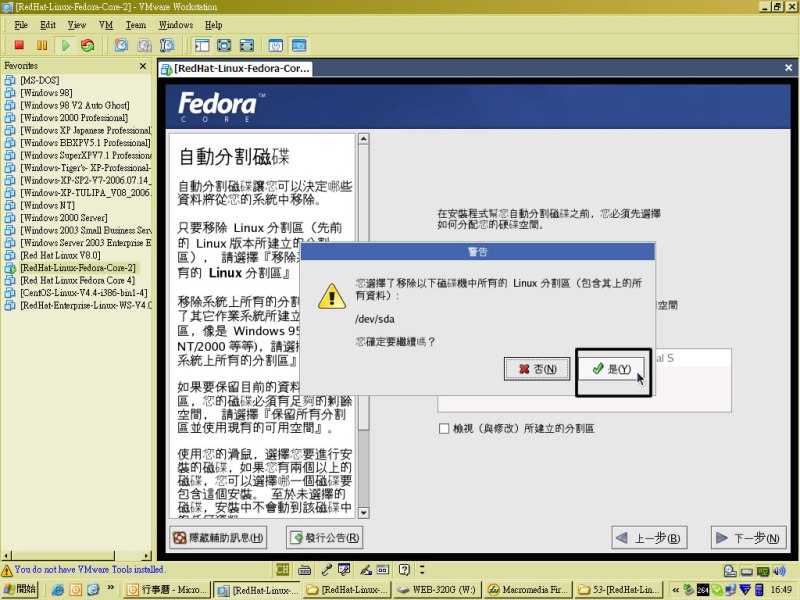Switch to the WEB-320G (W:) taskbar button
The width and height of the screenshot is (800, 600).
point(437,590)
